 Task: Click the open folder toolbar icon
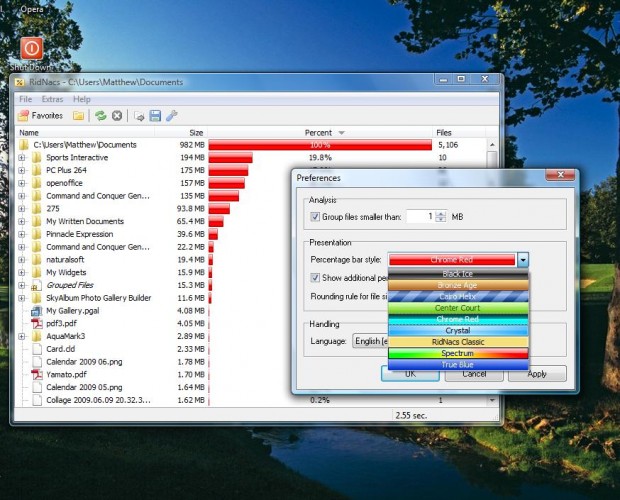tap(78, 116)
